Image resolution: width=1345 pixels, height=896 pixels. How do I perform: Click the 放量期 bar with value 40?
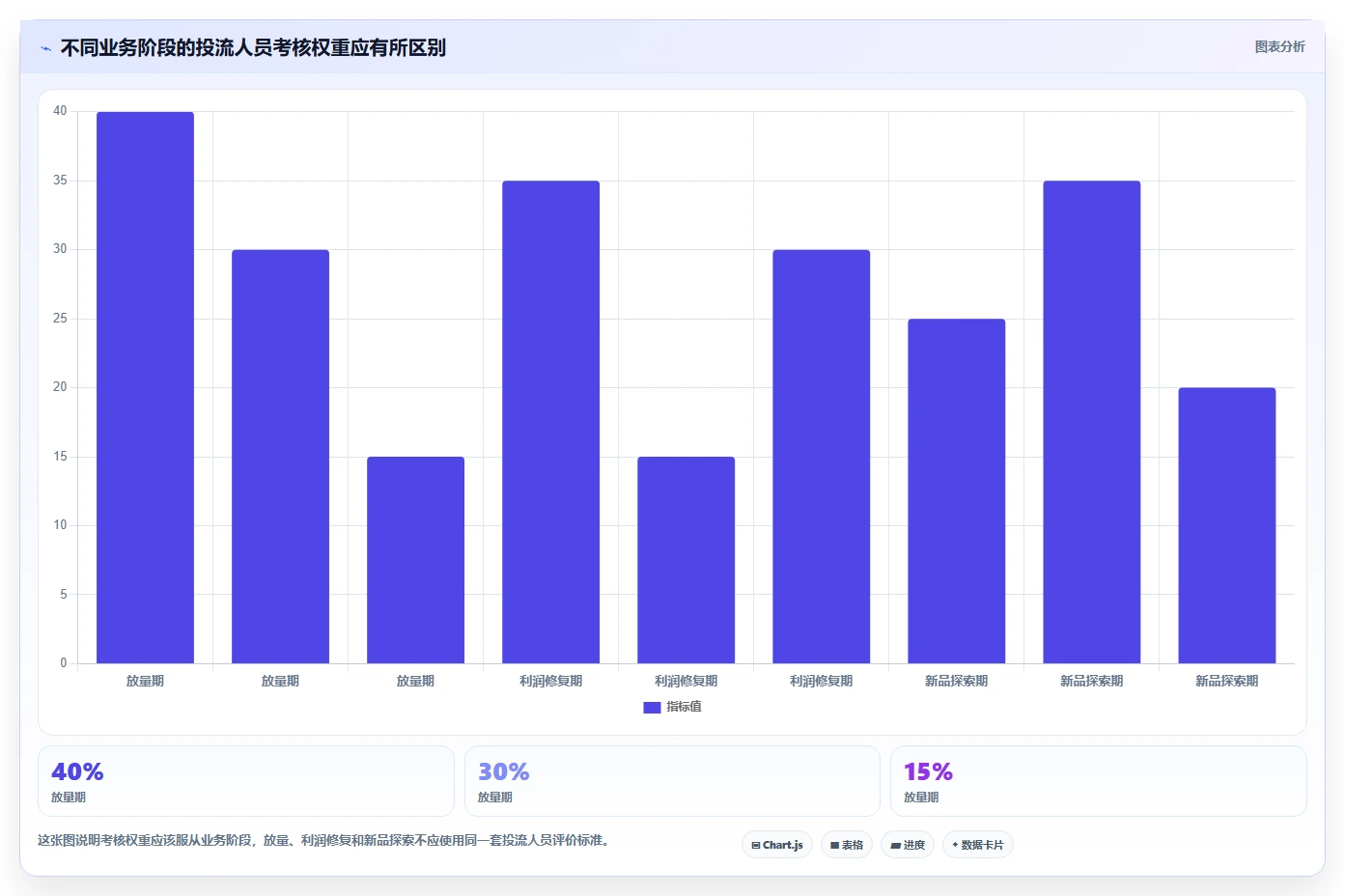145,387
